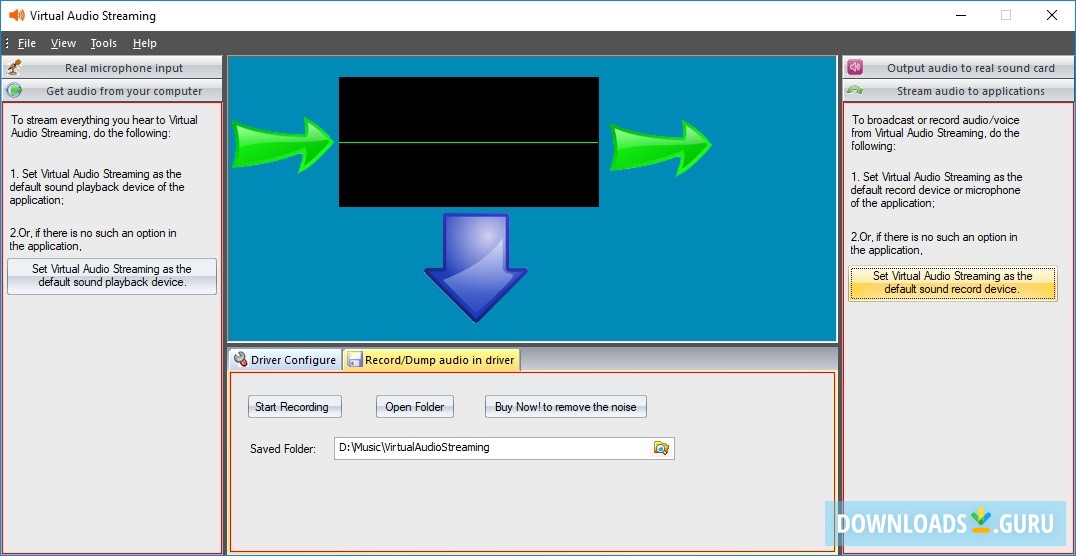Click the floppy disk icon on Record/Dump tab
The image size is (1076, 556).
pyautogui.click(x=354, y=360)
